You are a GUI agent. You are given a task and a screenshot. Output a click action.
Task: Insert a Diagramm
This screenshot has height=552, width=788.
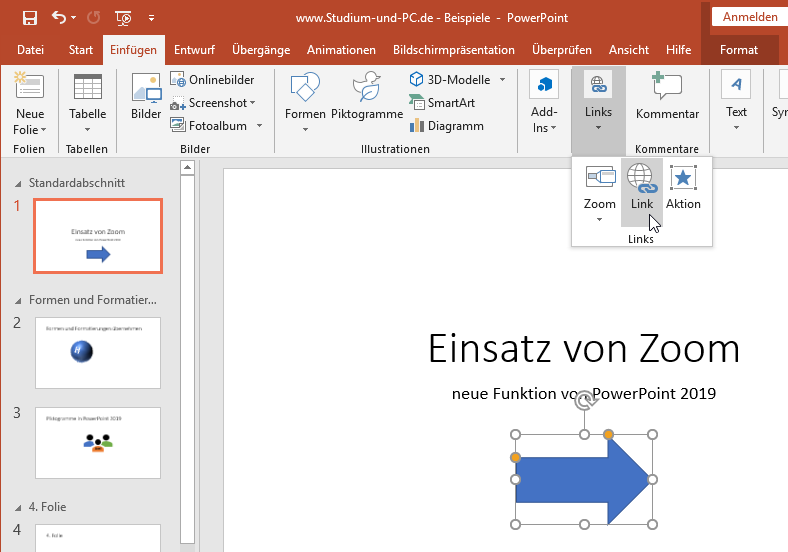[447, 125]
